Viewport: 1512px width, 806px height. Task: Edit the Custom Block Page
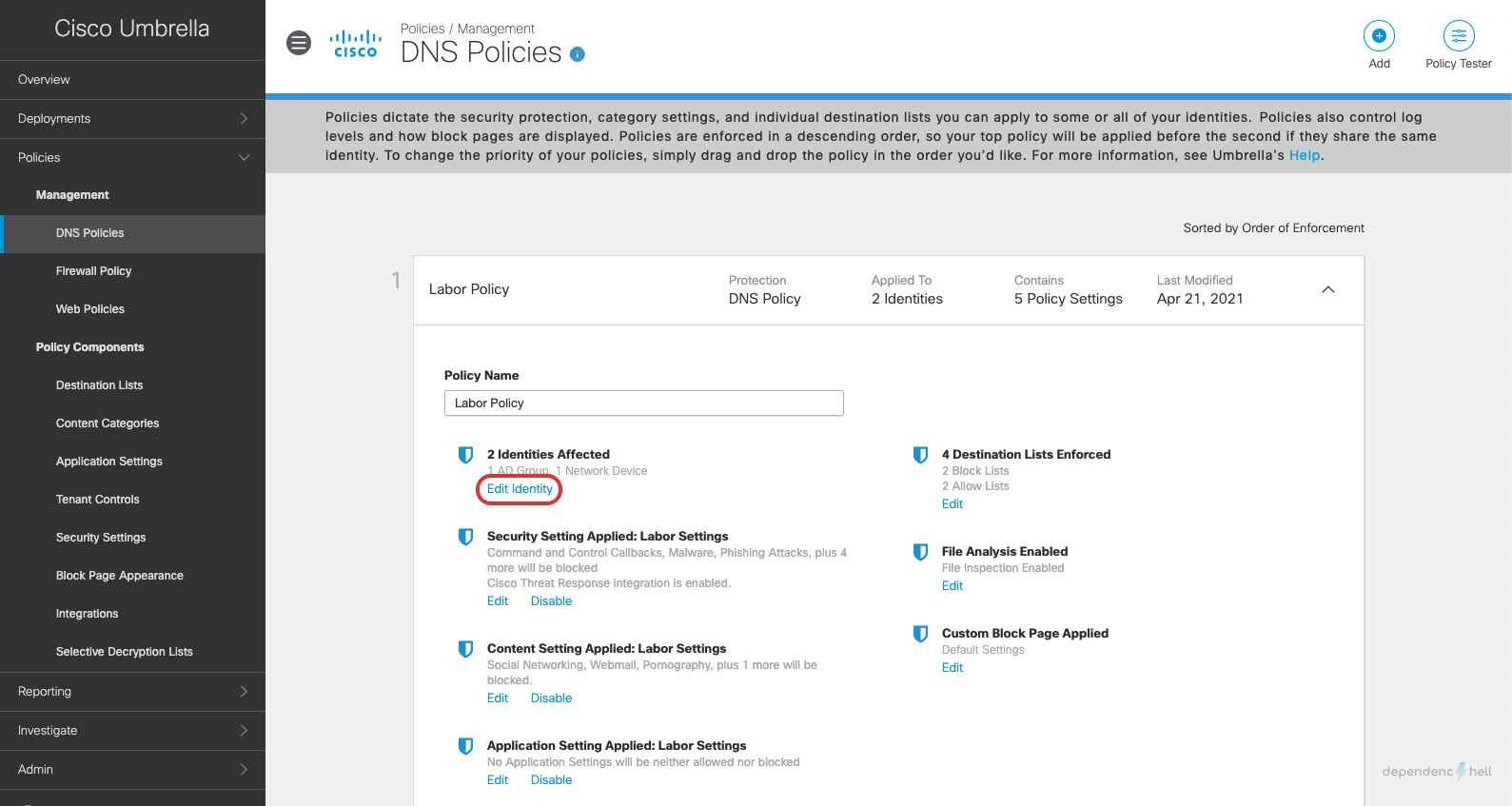[x=952, y=668]
